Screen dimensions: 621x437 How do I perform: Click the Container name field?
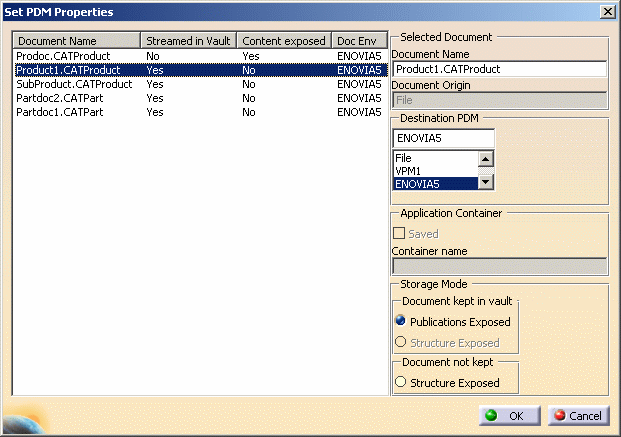click(x=500, y=266)
